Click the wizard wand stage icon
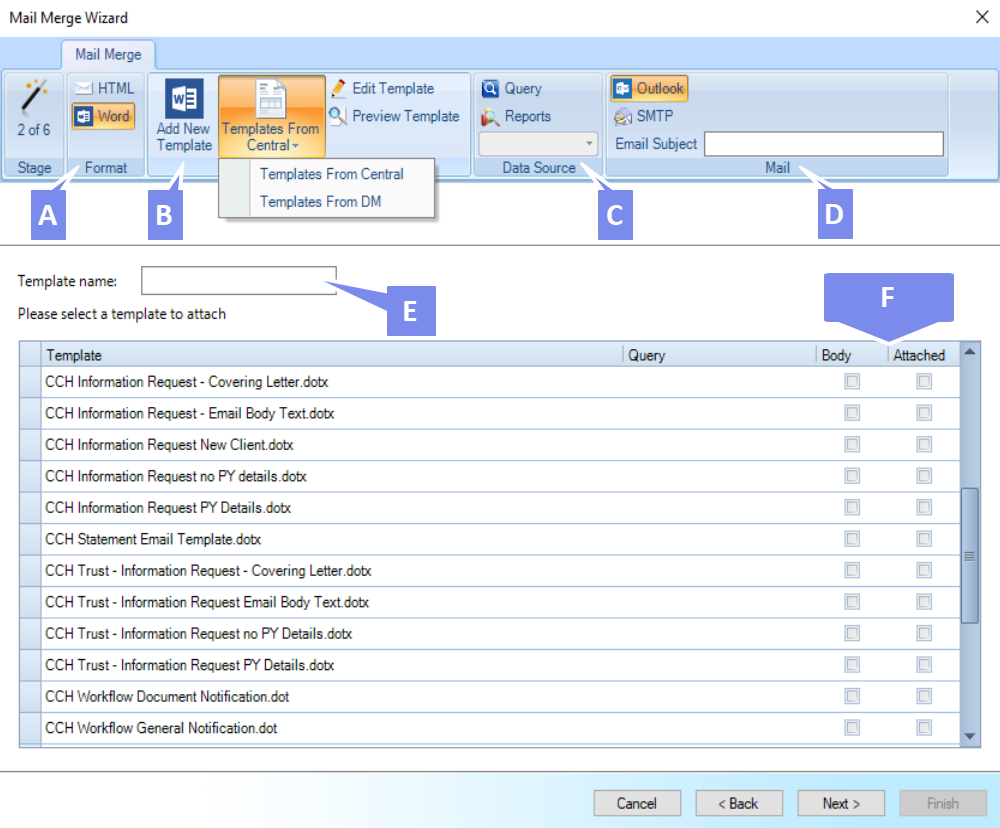The height and width of the screenshot is (828, 1000). tap(33, 97)
